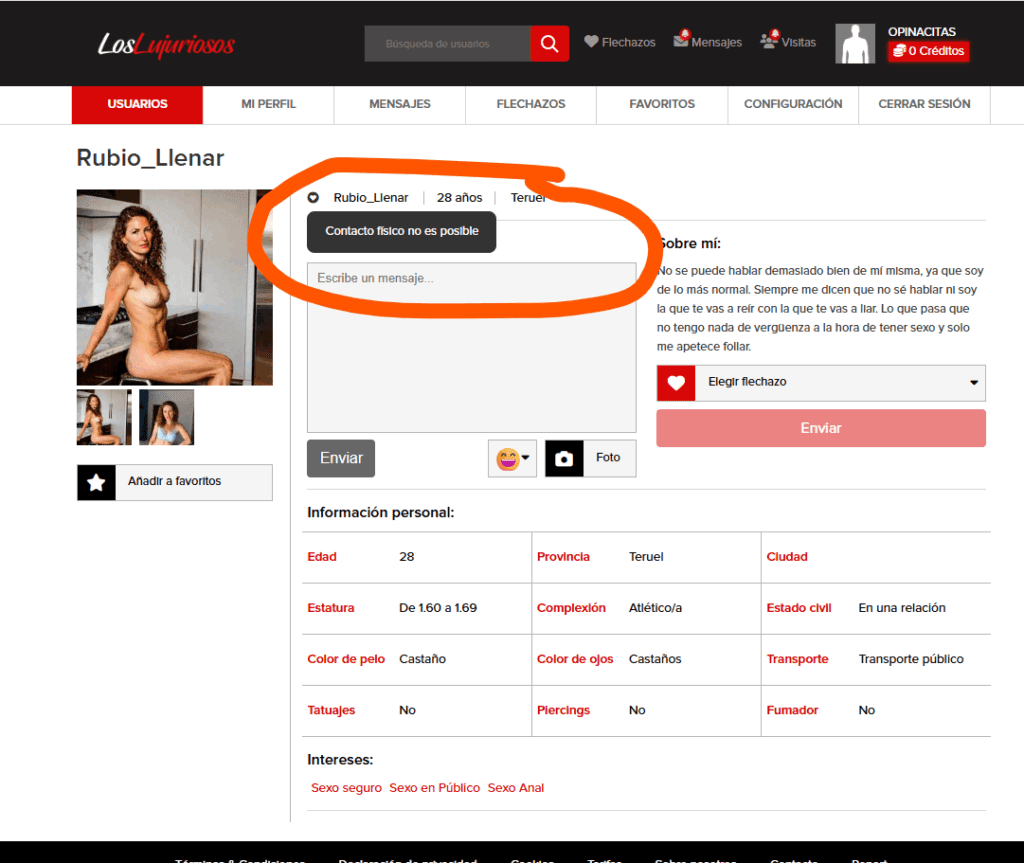Click the 0 Créditos button
The height and width of the screenshot is (863, 1024).
pos(928,51)
